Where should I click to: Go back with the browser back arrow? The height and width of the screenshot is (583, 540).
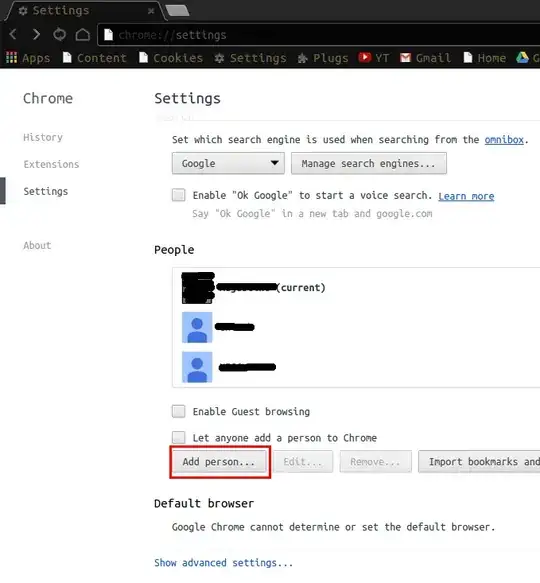pyautogui.click(x=13, y=35)
